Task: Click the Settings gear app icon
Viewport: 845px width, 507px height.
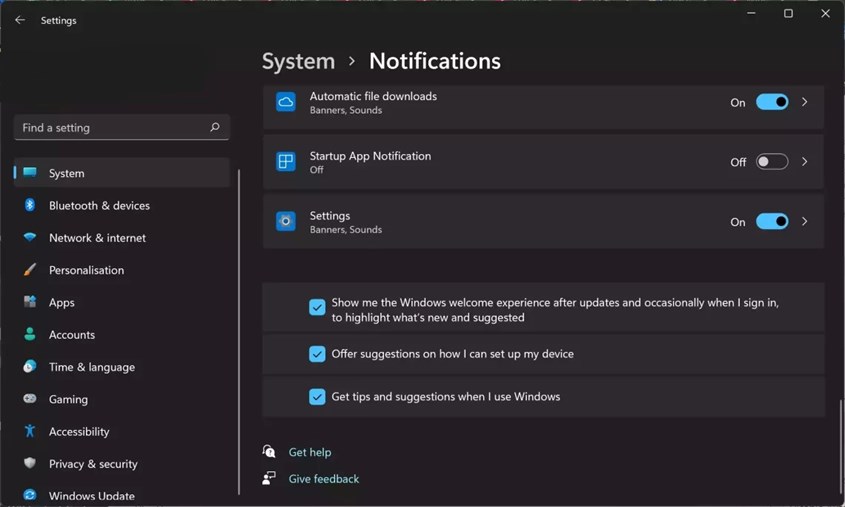Action: [286, 221]
